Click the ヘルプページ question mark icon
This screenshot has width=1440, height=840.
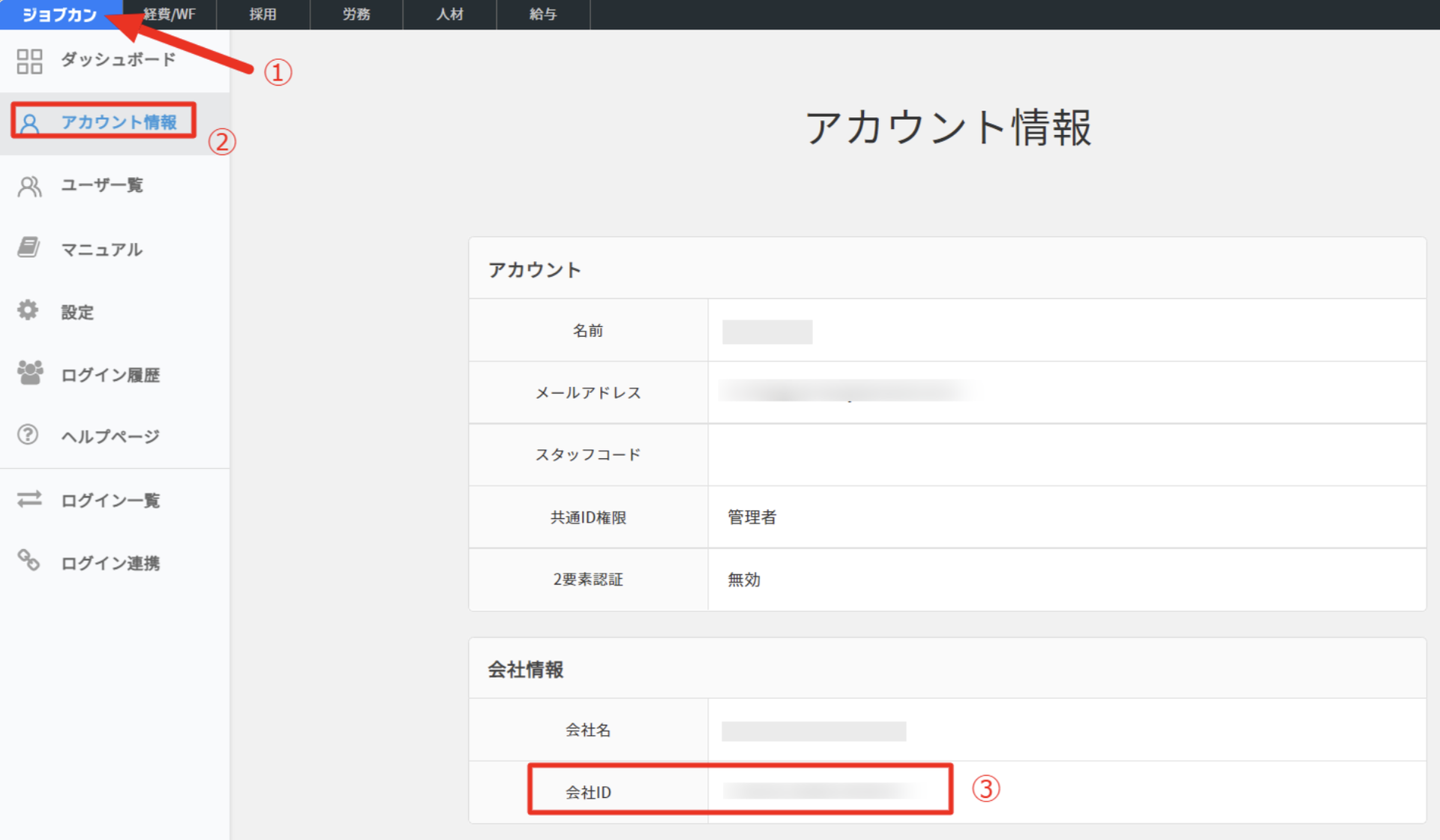28,434
